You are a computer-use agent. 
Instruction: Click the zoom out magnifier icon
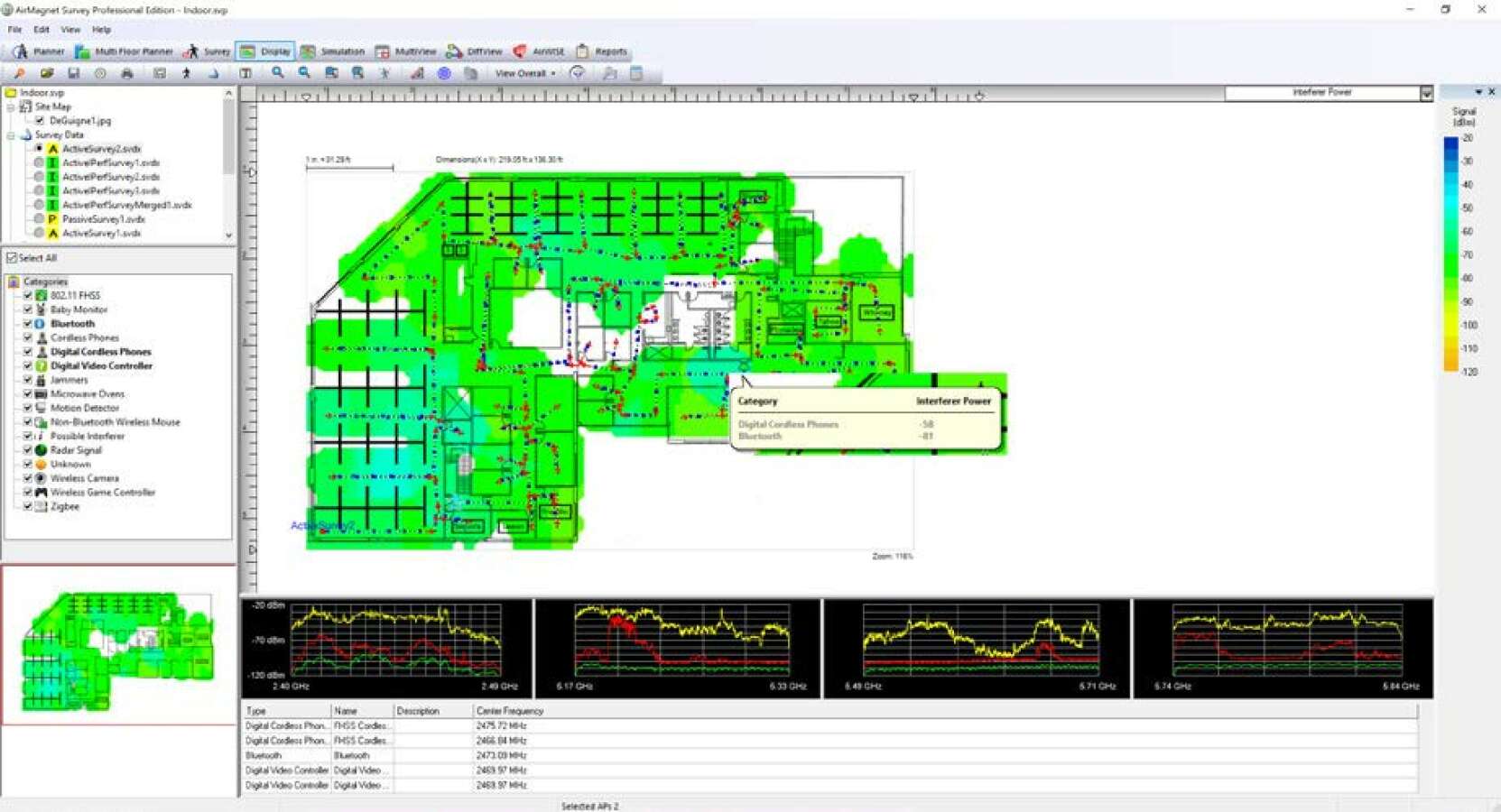[304, 73]
